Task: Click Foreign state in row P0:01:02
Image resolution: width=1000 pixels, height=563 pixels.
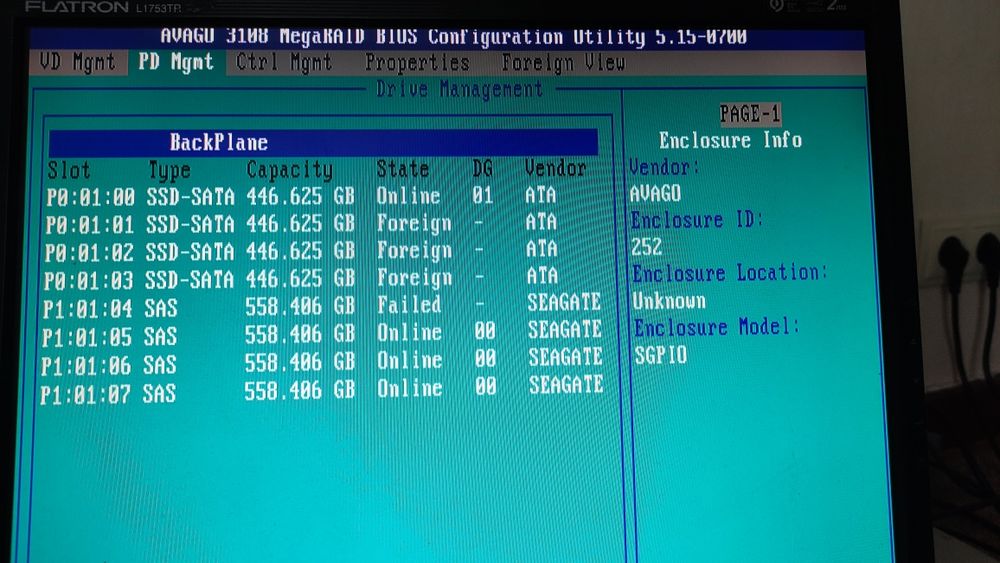Action: (414, 251)
